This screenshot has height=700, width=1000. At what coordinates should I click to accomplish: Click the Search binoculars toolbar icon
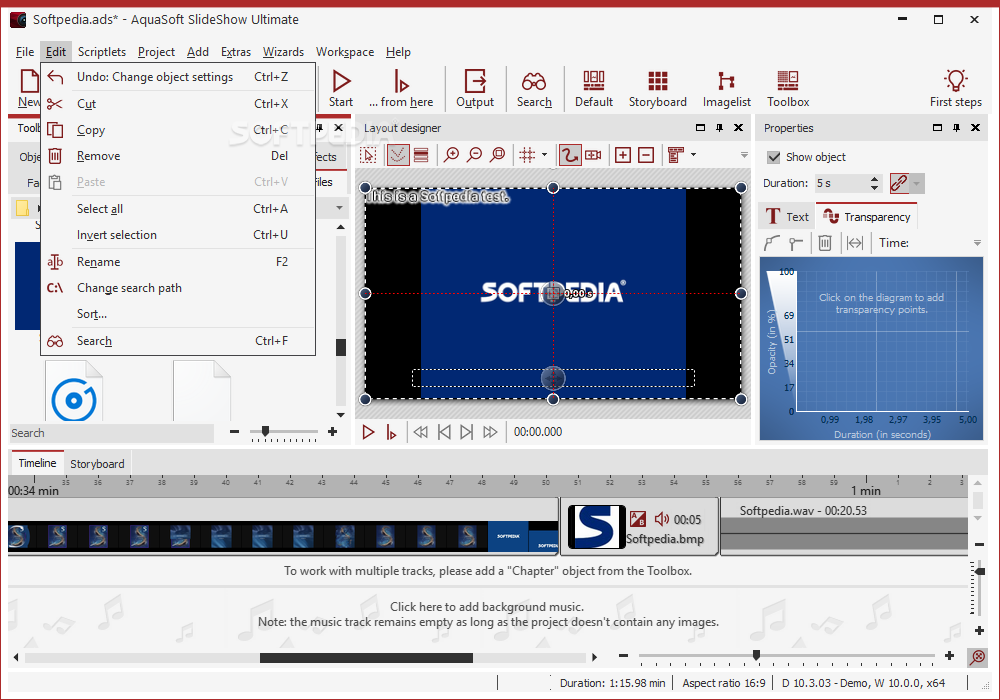click(534, 82)
